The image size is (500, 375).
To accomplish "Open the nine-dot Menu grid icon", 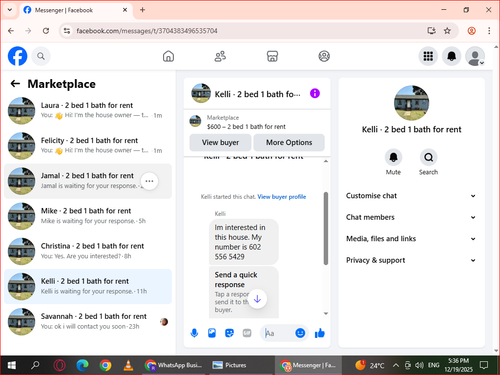I will tap(428, 56).
